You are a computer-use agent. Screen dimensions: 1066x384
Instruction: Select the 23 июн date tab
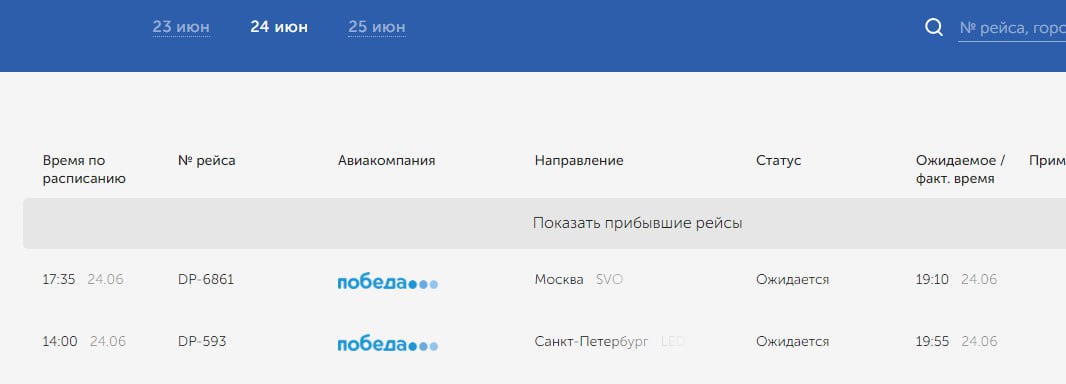coord(181,27)
